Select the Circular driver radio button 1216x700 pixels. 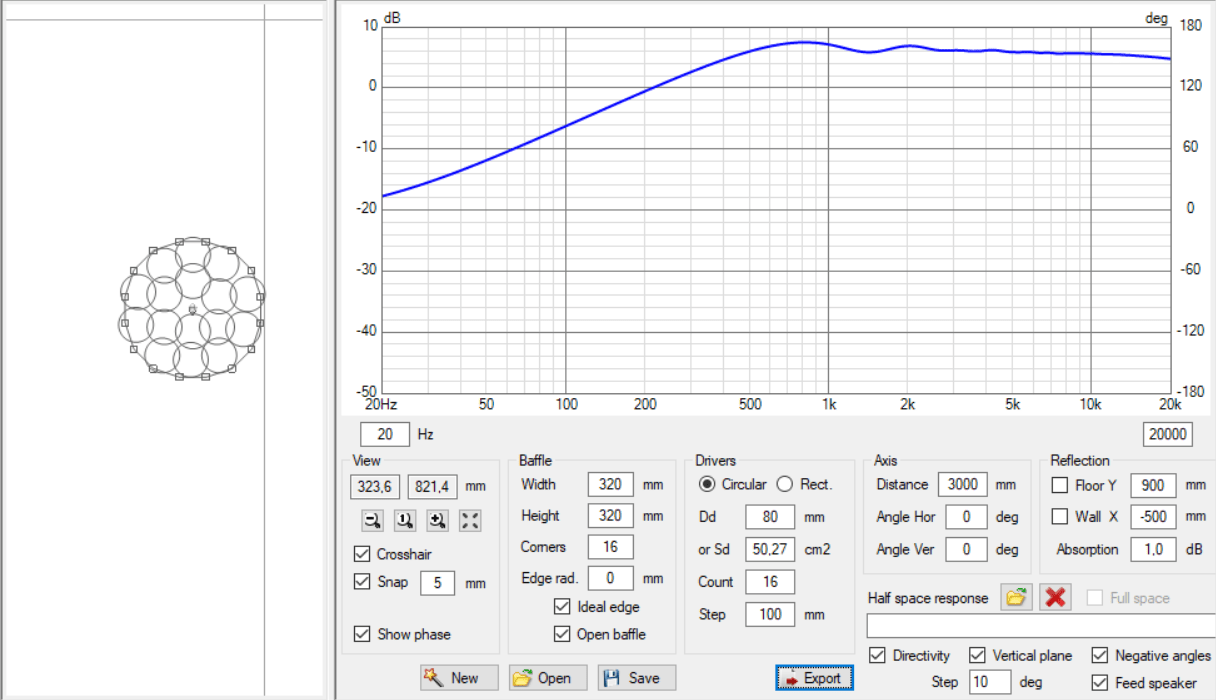tap(707, 484)
